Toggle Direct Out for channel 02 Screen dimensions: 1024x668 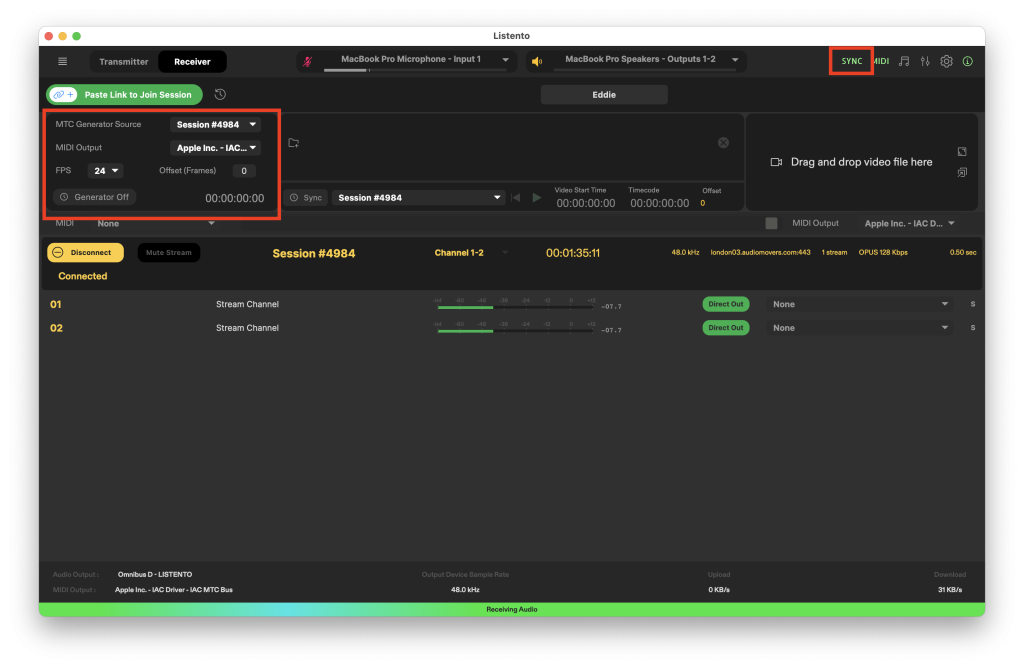[726, 327]
